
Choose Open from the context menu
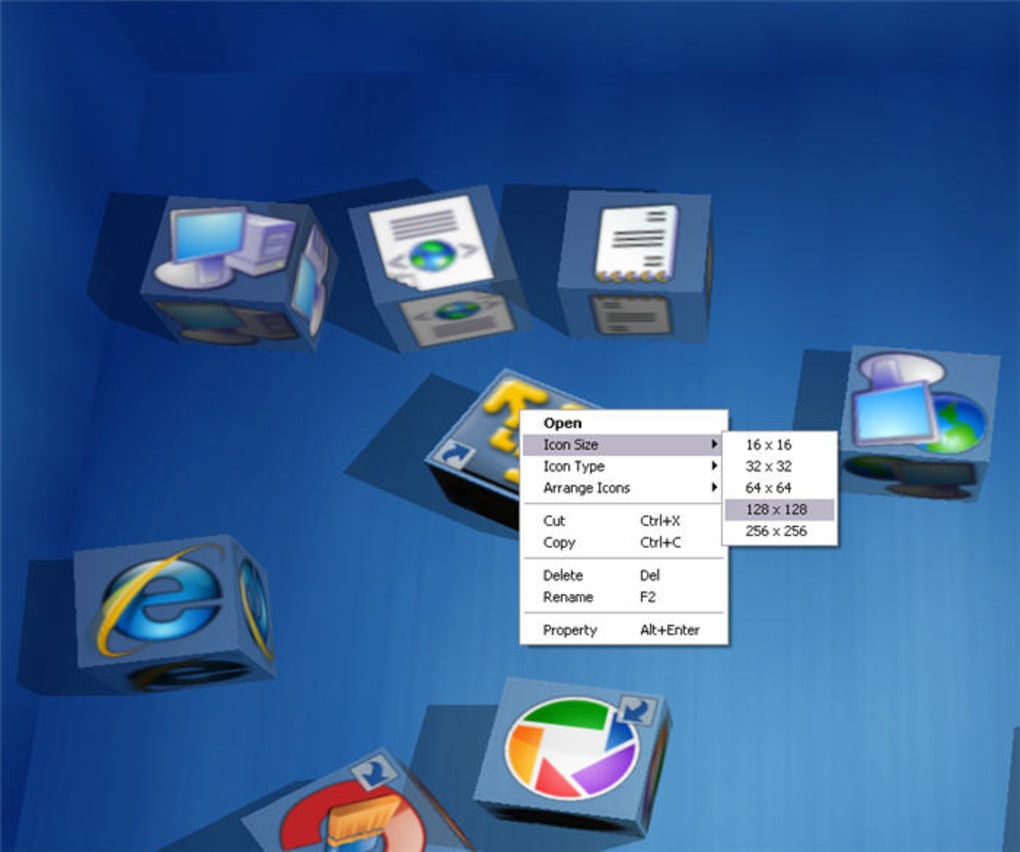click(563, 422)
